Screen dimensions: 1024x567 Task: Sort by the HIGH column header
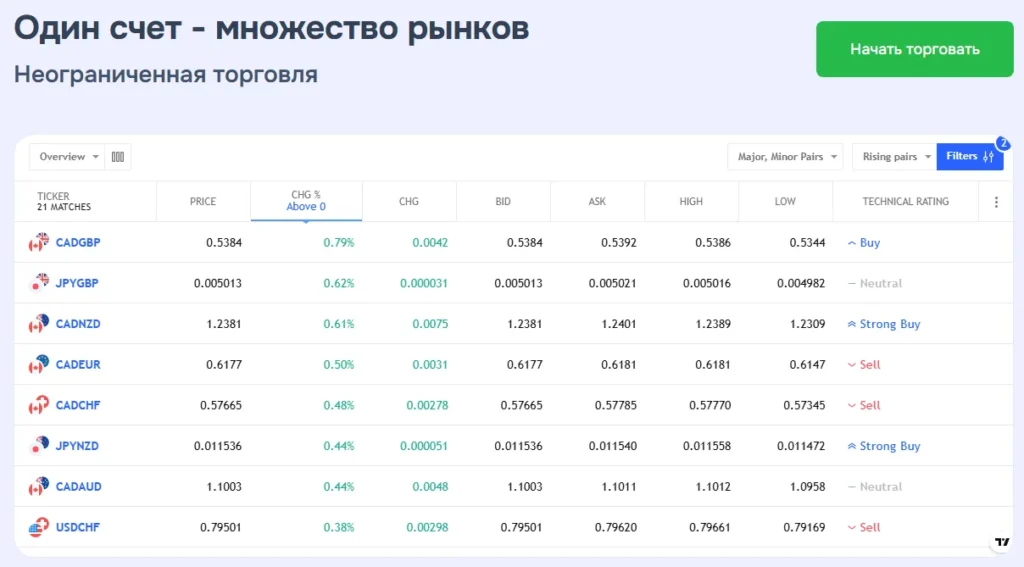(x=691, y=201)
